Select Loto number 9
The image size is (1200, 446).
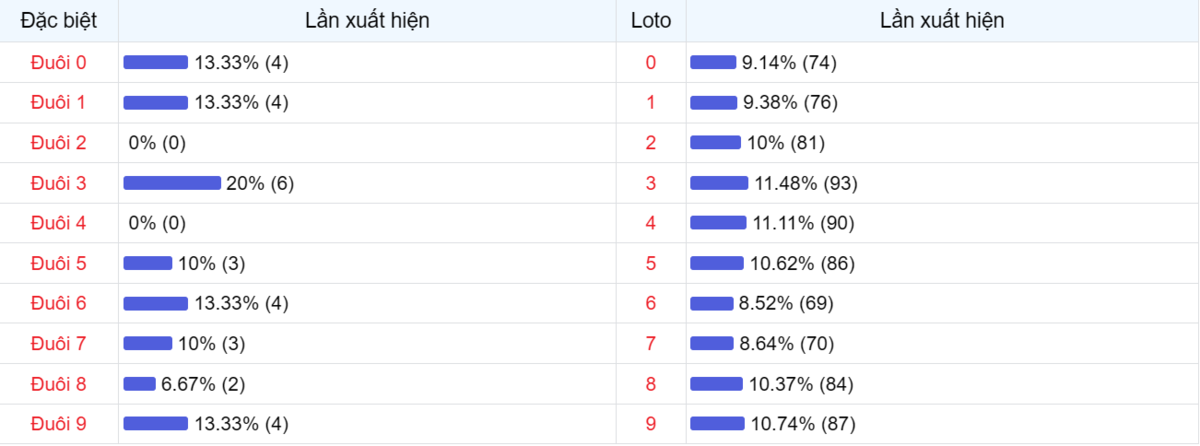(x=651, y=424)
